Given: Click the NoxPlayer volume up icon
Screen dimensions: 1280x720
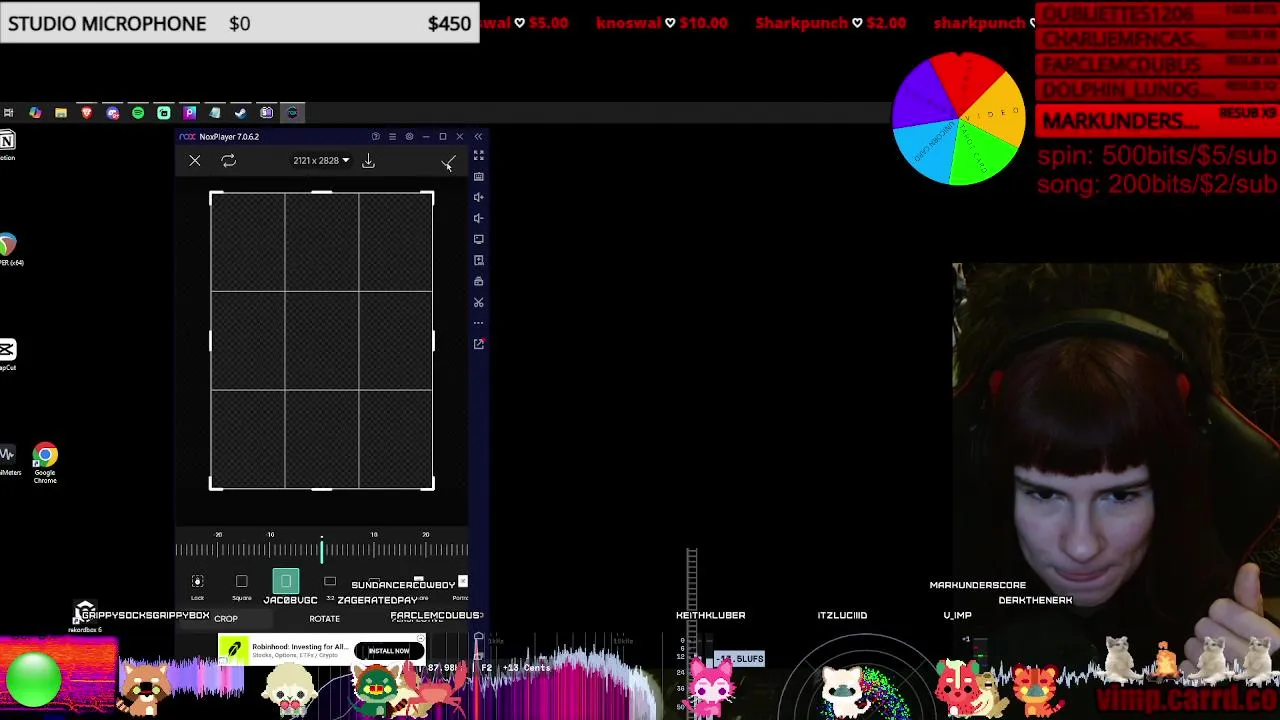Looking at the screenshot, I should [x=478, y=197].
